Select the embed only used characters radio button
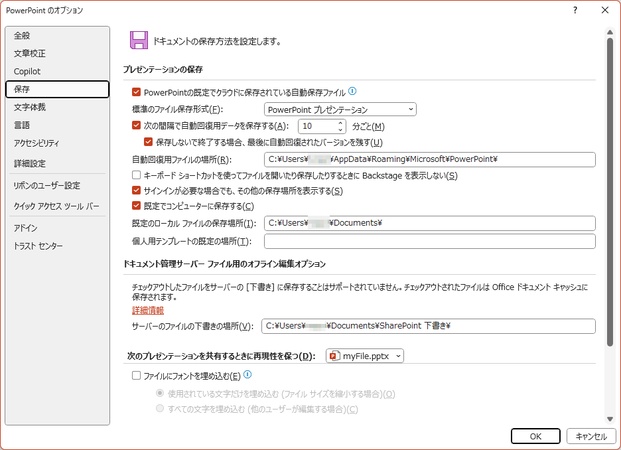Image resolution: width=621 pixels, height=450 pixels. pos(160,393)
